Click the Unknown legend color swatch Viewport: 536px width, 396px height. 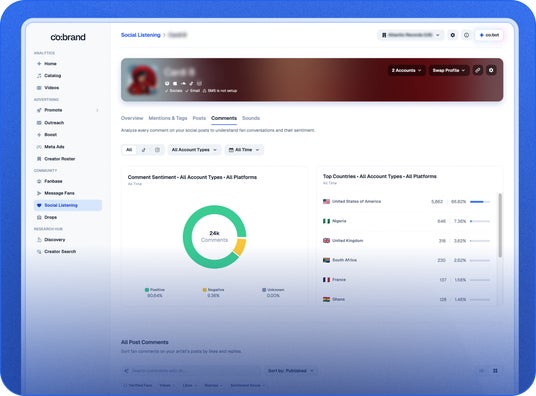pyautogui.click(x=264, y=290)
